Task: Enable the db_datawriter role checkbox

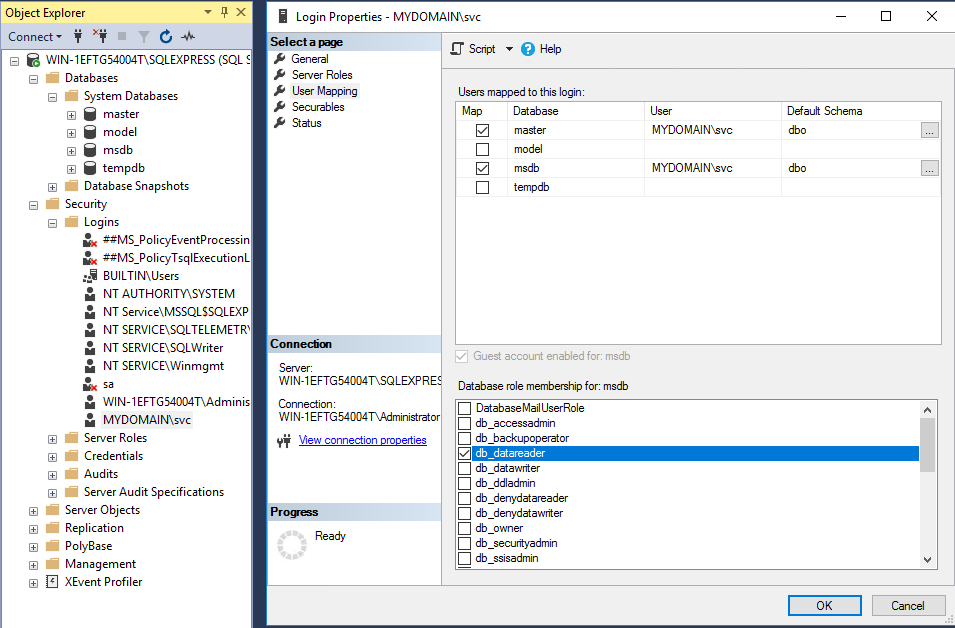Action: click(x=465, y=468)
